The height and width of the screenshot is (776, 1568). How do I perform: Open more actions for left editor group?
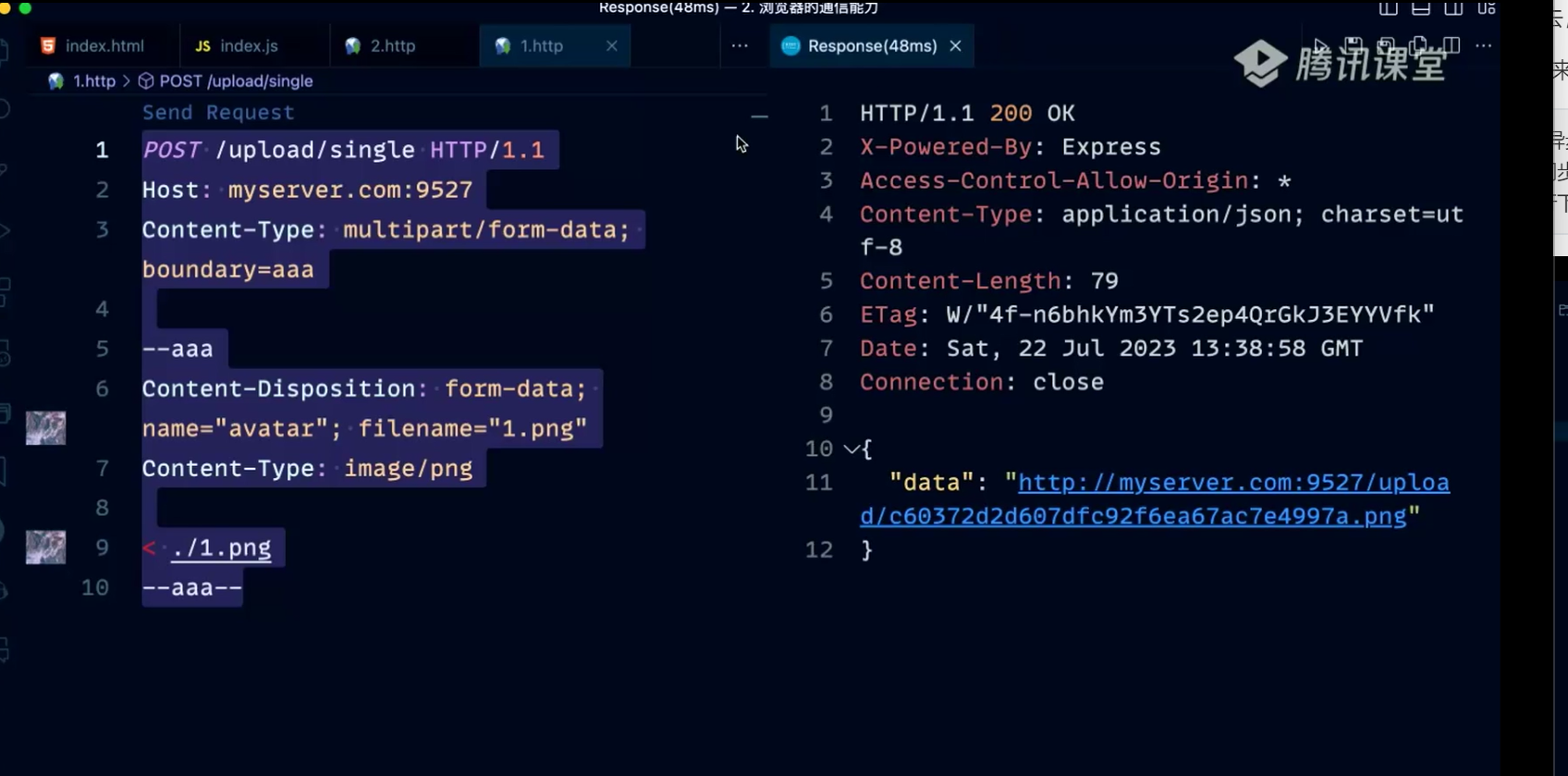740,45
